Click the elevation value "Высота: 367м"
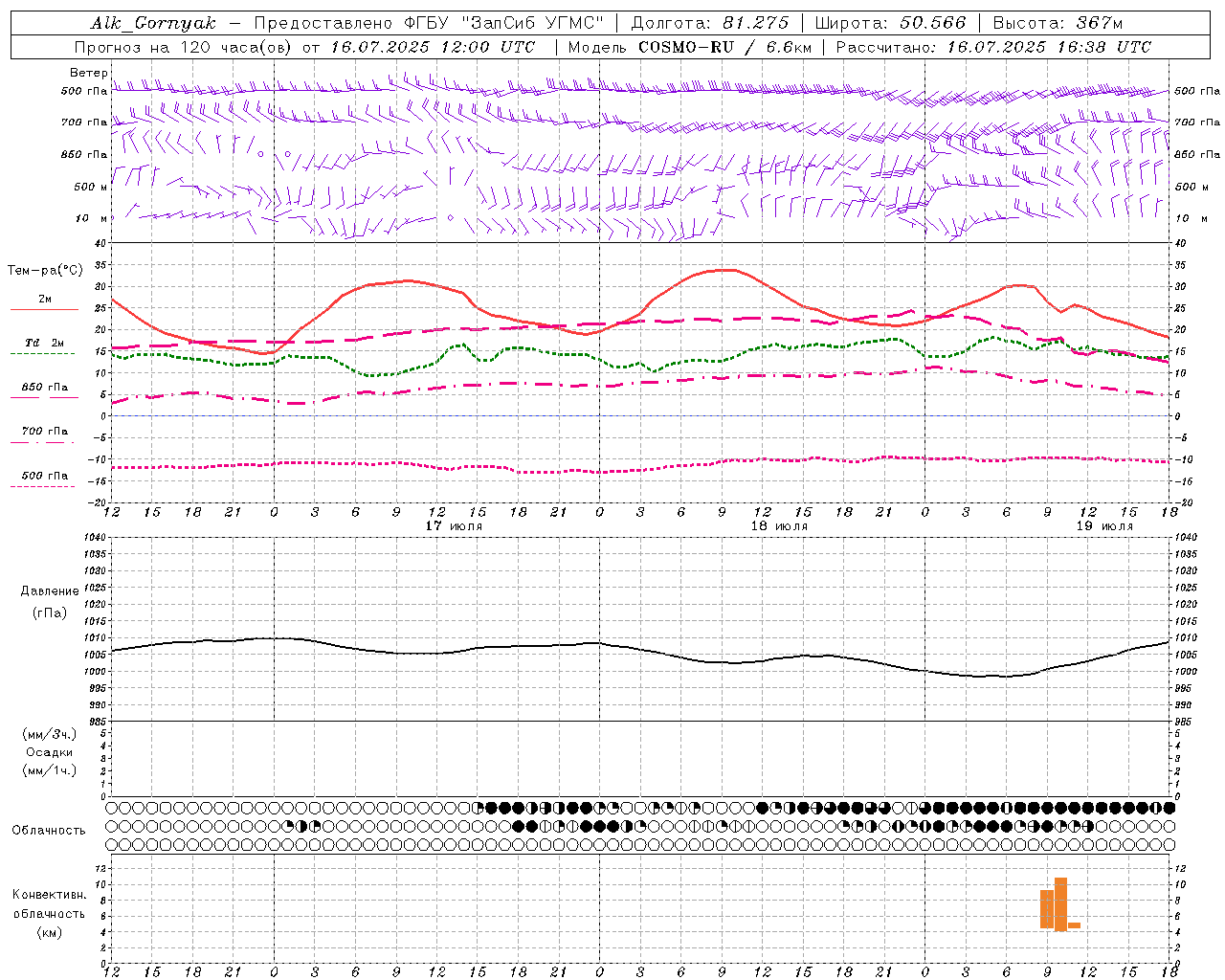 click(x=1058, y=23)
